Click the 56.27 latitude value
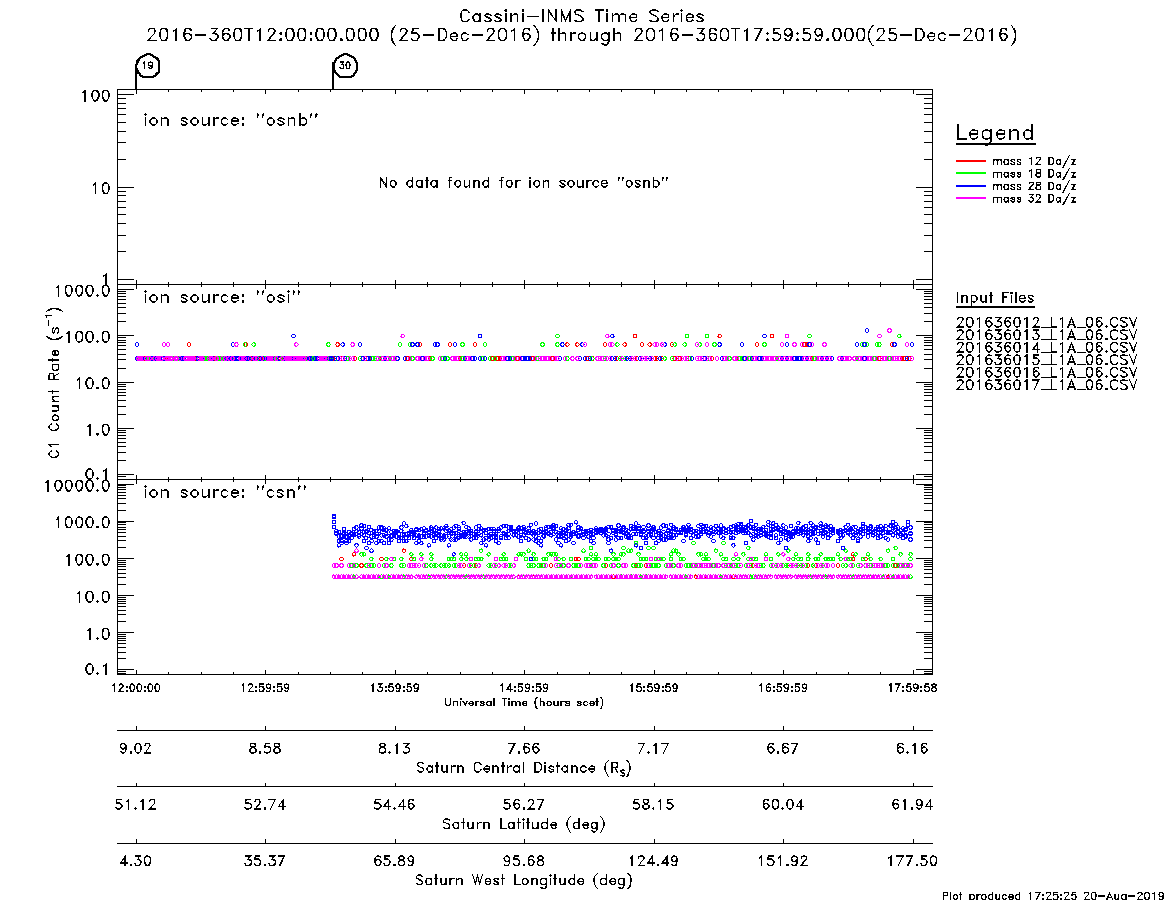The width and height of the screenshot is (1165, 900). tap(524, 805)
